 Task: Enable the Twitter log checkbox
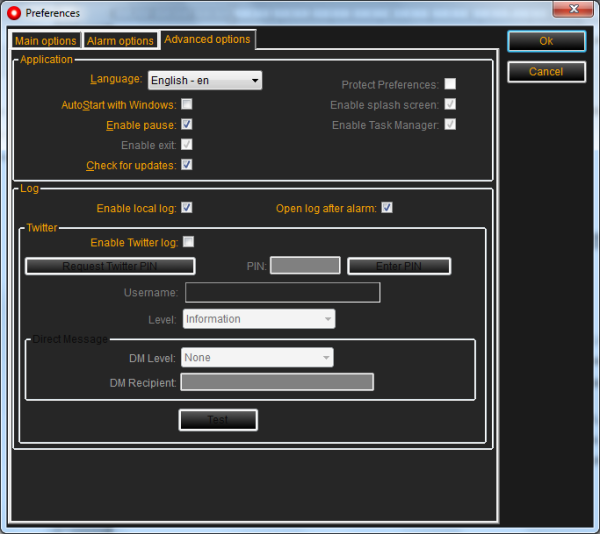tap(188, 242)
